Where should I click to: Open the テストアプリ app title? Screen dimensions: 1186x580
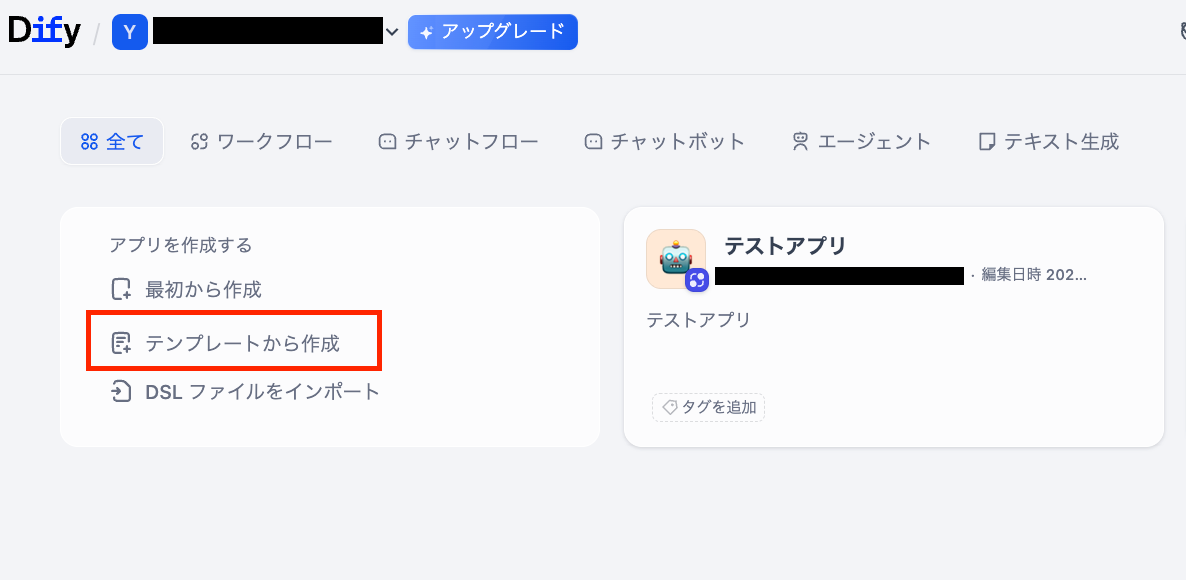[785, 246]
